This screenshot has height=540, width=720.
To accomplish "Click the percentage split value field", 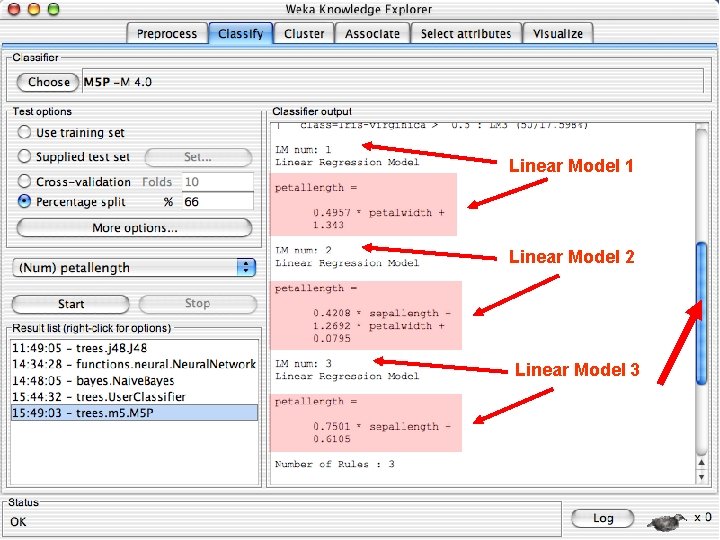I will [218, 202].
